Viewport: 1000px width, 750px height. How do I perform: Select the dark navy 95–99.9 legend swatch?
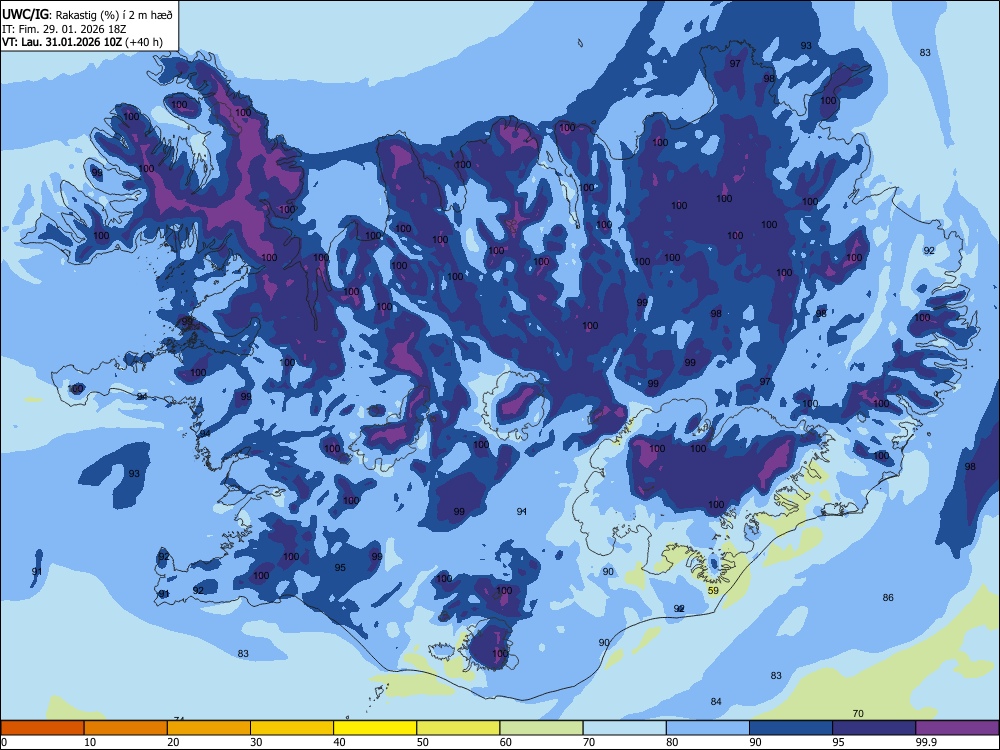pos(874,728)
